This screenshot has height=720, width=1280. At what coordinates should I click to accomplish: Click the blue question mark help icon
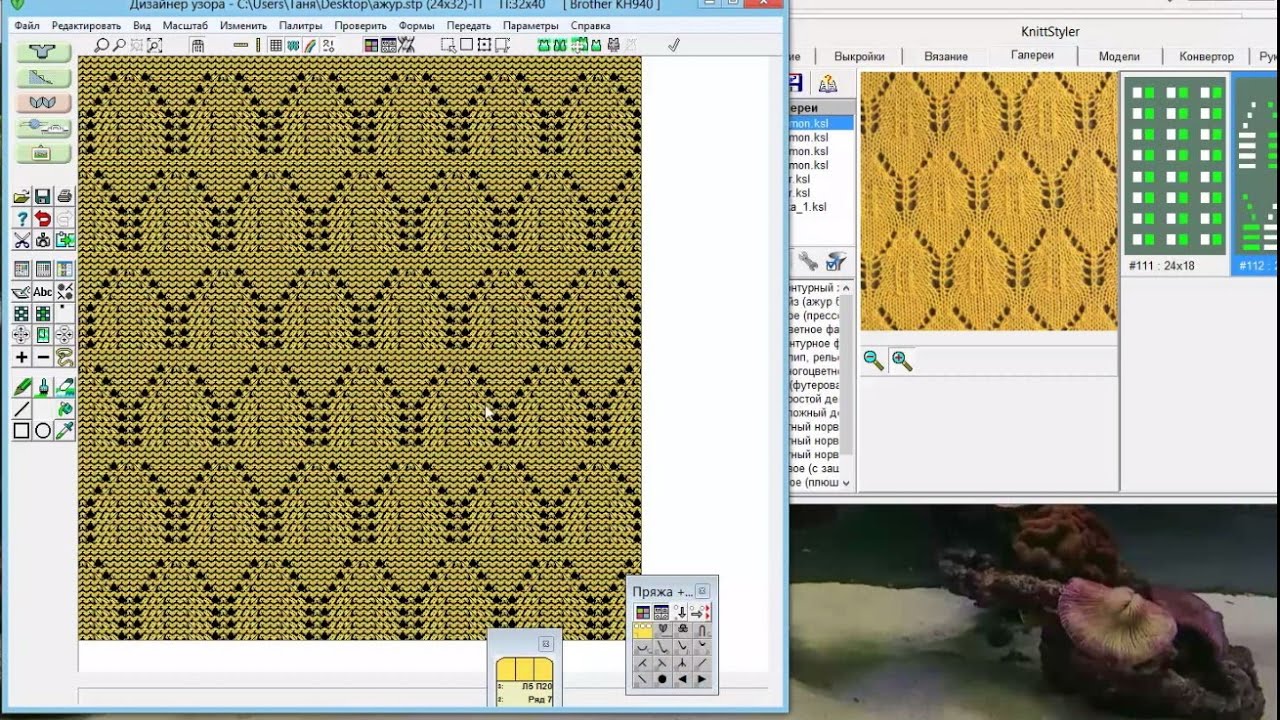(x=21, y=219)
